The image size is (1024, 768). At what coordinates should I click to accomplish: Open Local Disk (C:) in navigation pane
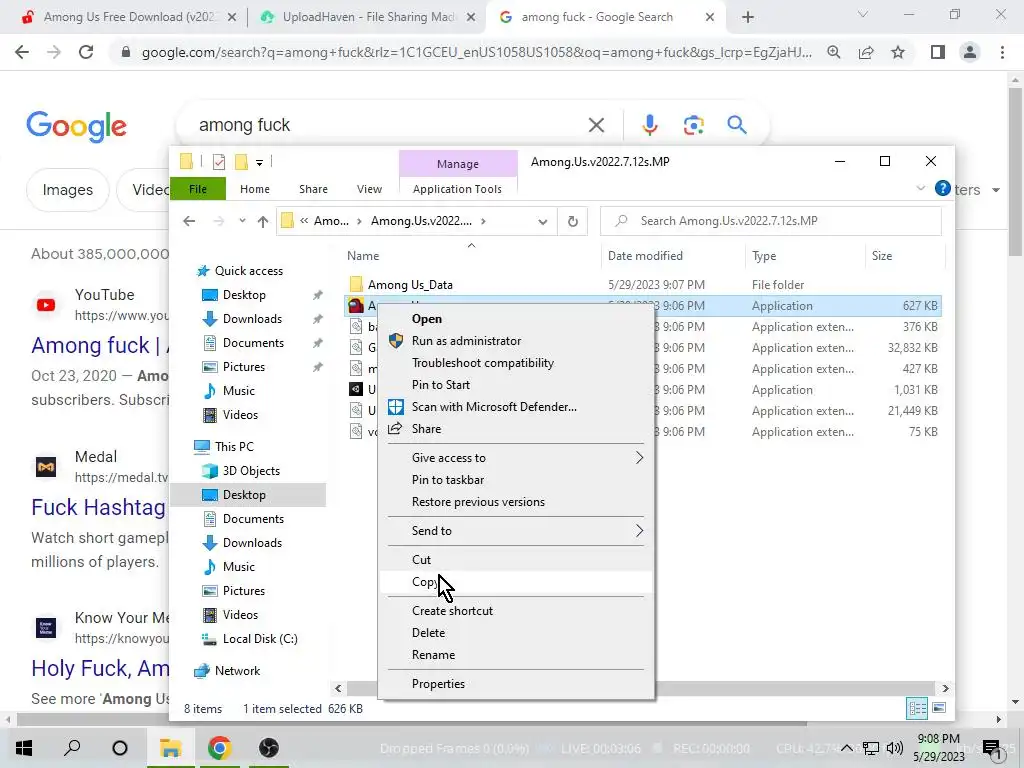pyautogui.click(x=260, y=639)
